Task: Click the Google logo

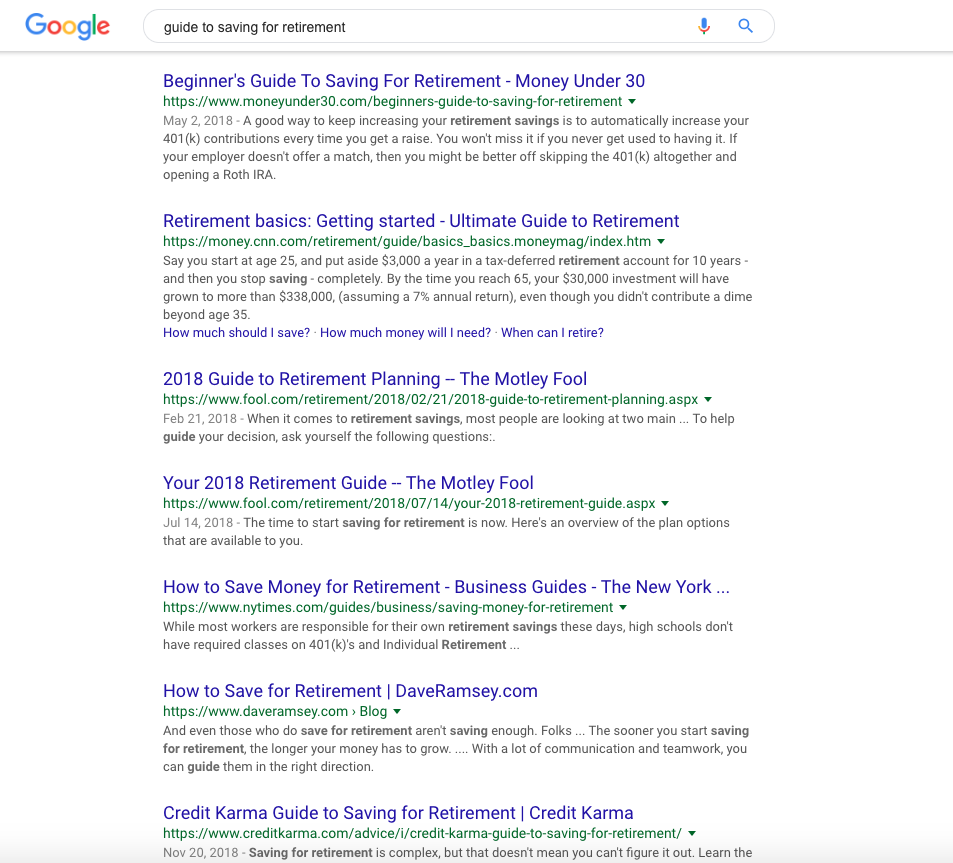Action: coord(67,27)
